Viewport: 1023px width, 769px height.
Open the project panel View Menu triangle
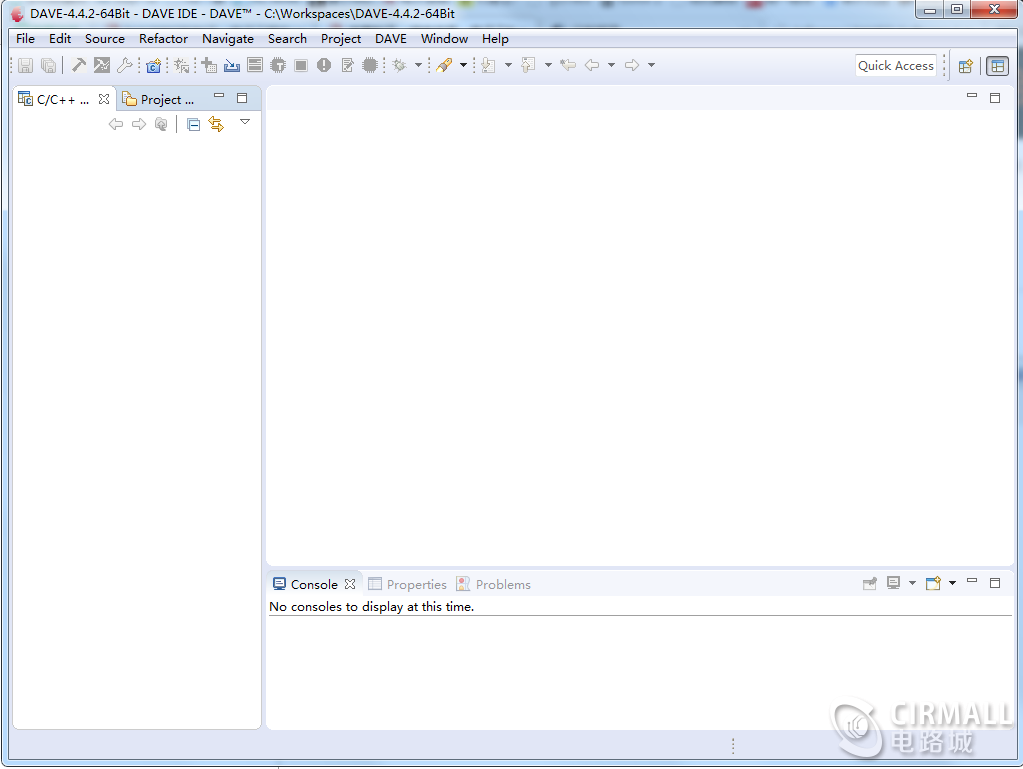coord(245,122)
